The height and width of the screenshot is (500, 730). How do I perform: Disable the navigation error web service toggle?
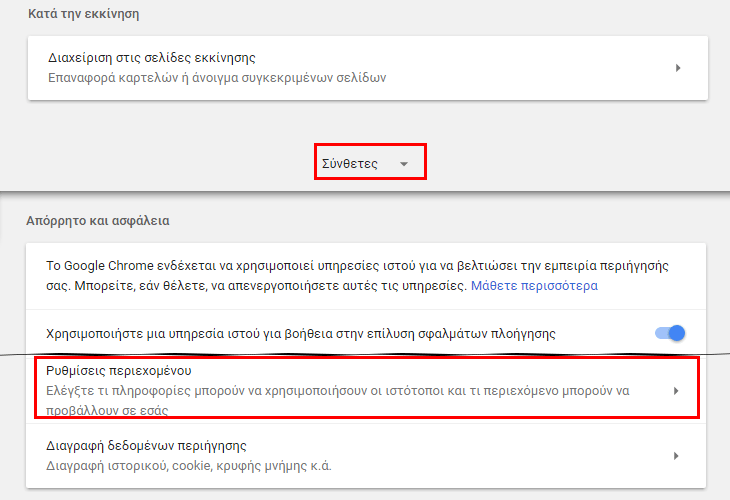click(x=670, y=333)
